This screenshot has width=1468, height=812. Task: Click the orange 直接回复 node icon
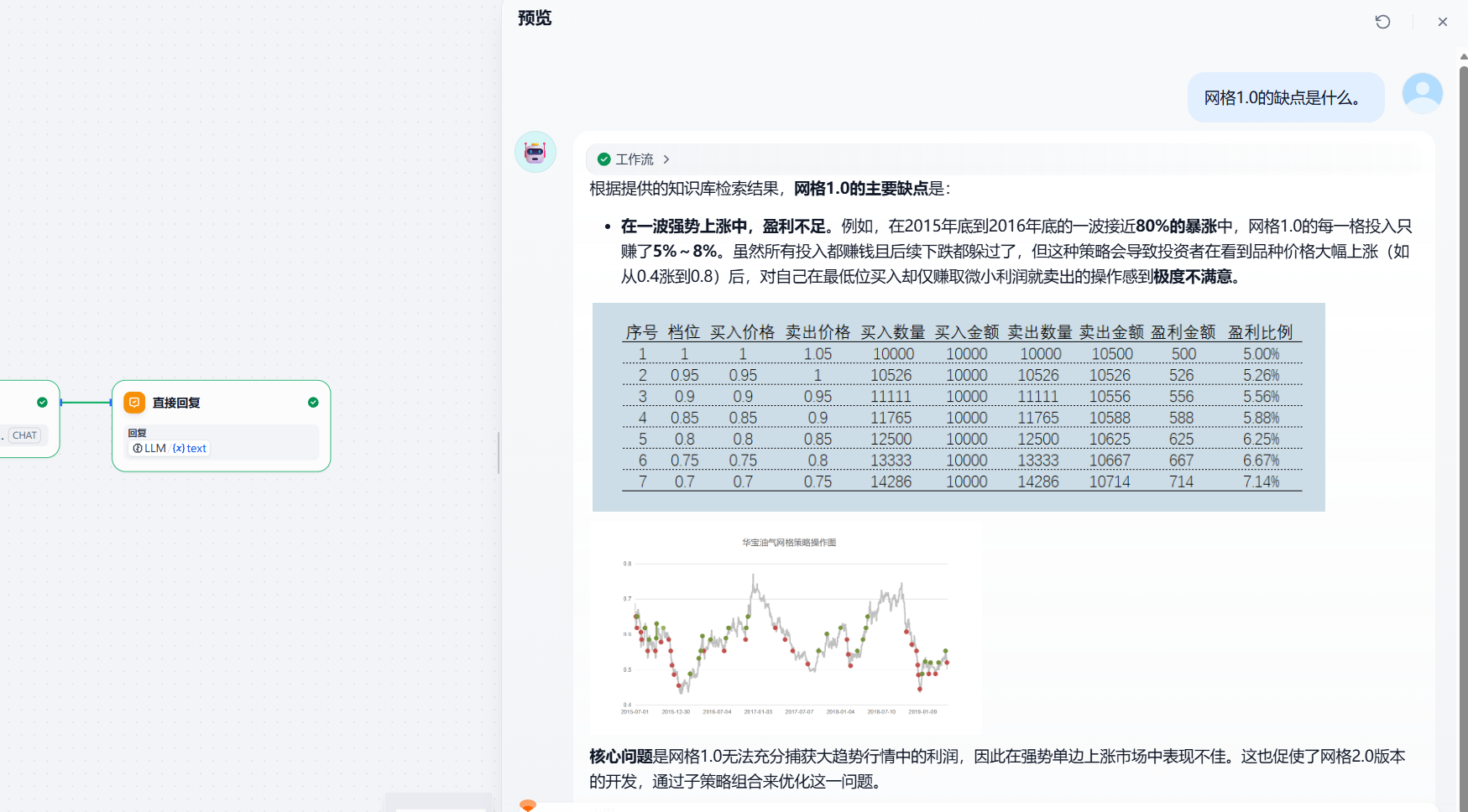[x=134, y=403]
